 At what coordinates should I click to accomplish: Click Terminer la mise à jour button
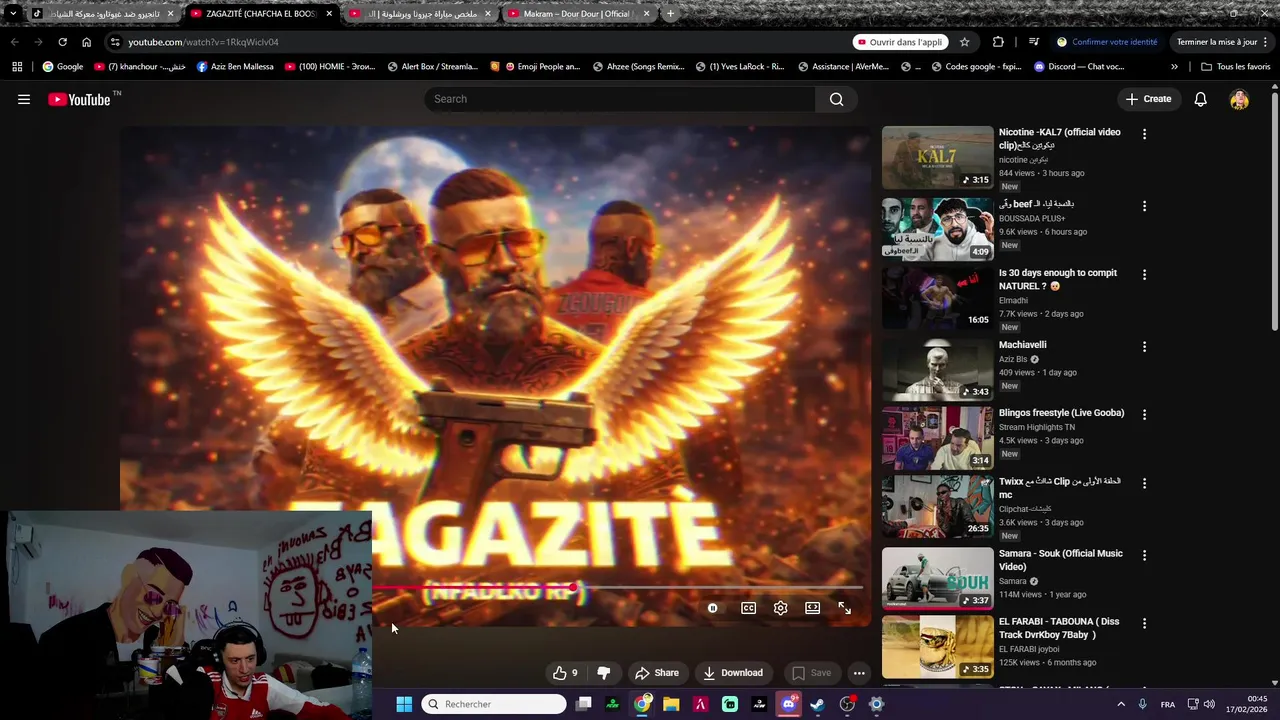[1222, 42]
